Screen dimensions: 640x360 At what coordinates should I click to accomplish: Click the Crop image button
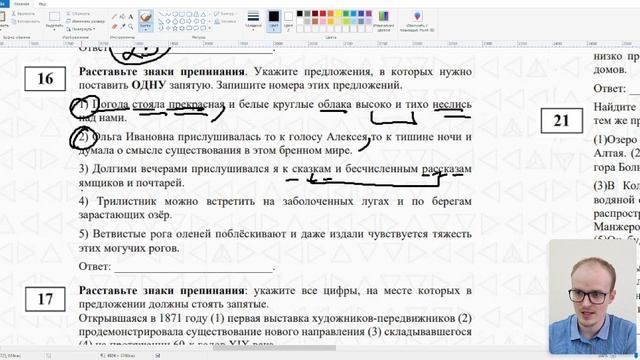point(78,14)
